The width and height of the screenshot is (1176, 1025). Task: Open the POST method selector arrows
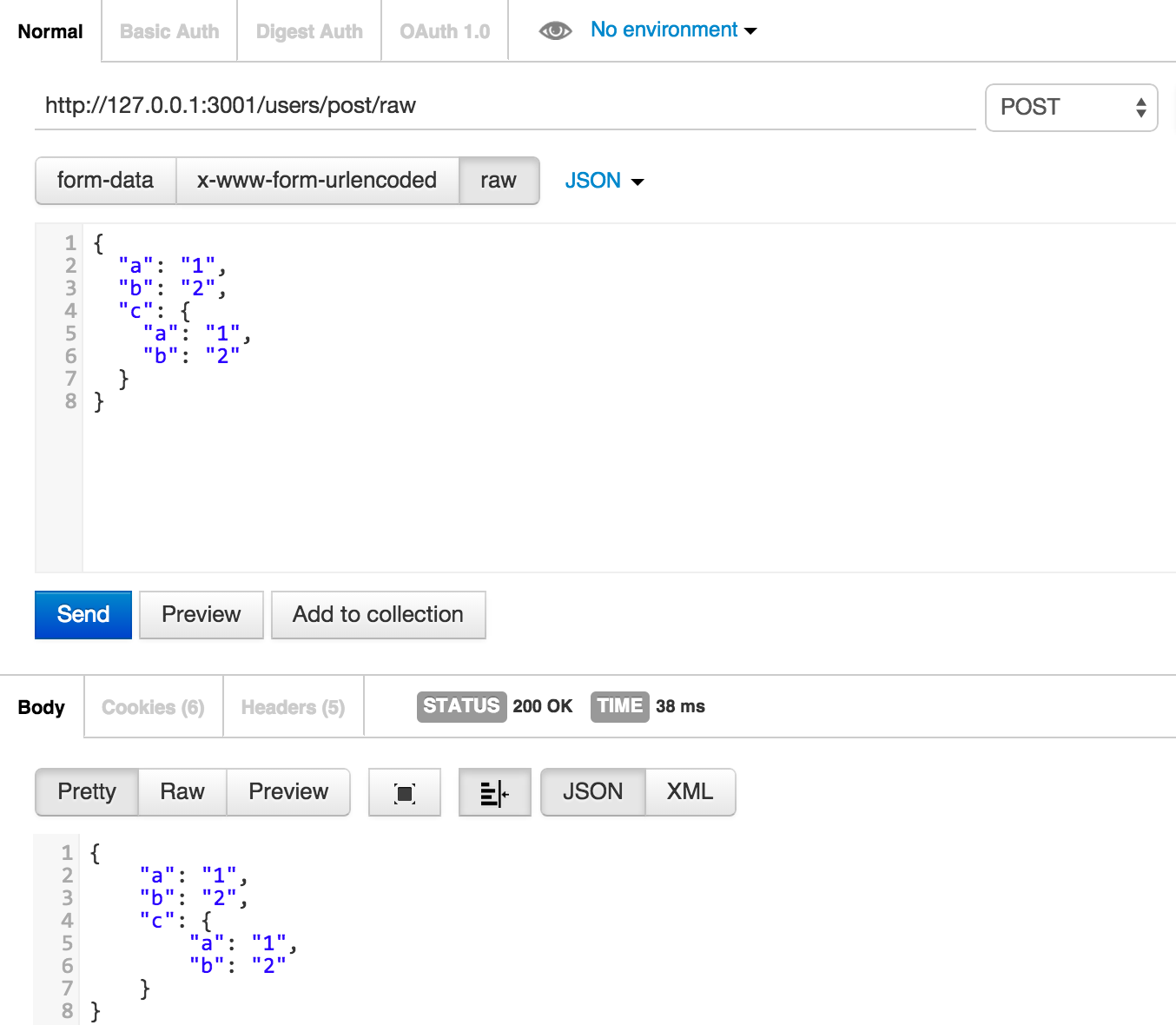pyautogui.click(x=1140, y=108)
